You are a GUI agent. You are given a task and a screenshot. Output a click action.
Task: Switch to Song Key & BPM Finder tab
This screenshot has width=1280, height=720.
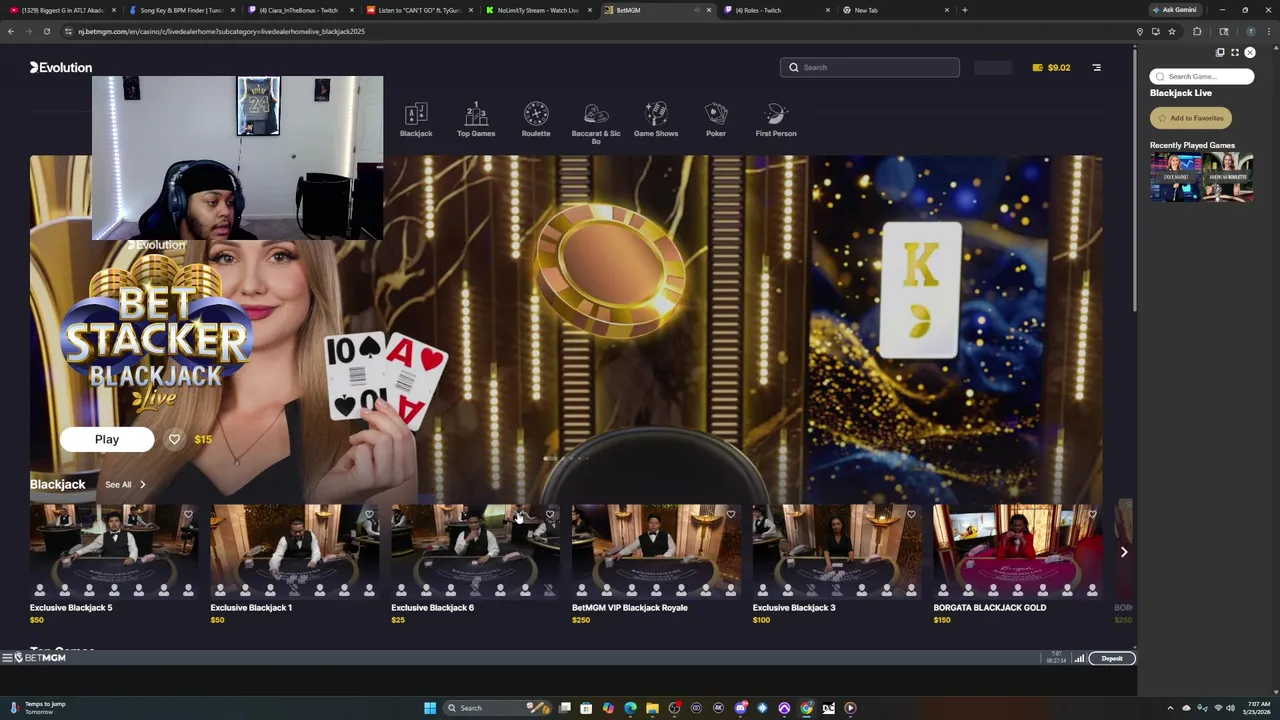point(181,10)
